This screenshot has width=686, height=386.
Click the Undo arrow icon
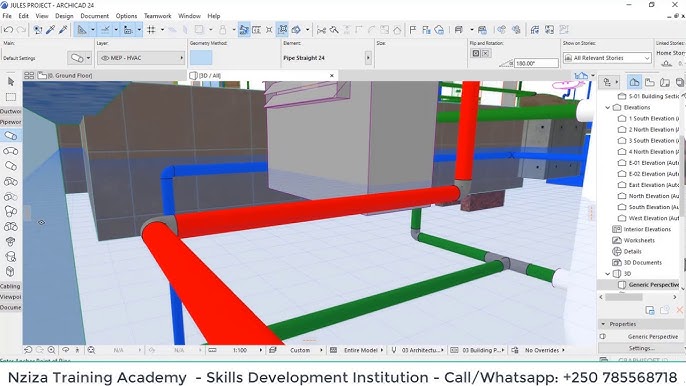click(x=8, y=30)
